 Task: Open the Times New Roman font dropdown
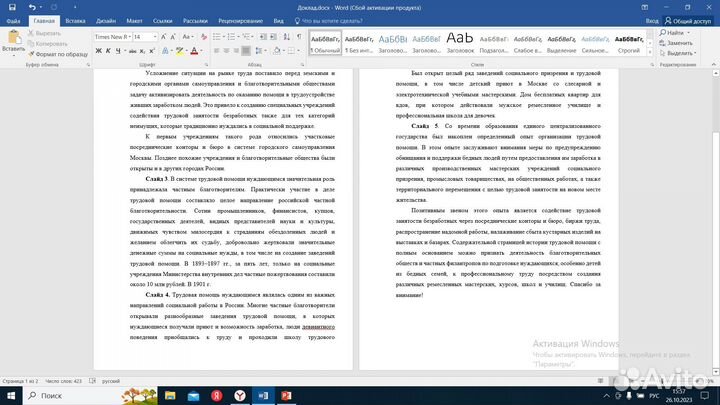pos(130,37)
